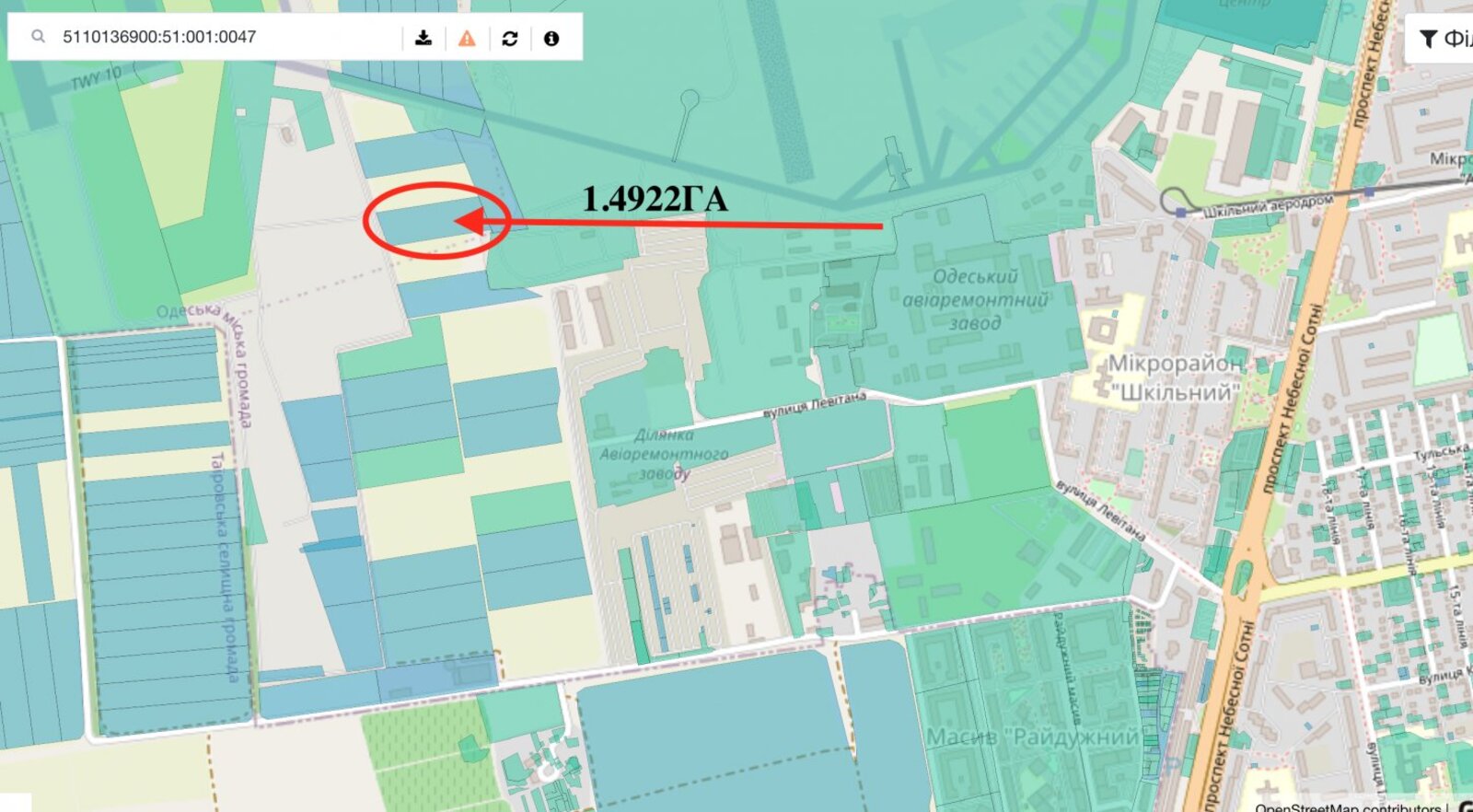Click the Одеський авіаремонтний завод label
This screenshot has height=812, width=1473.
click(x=976, y=300)
